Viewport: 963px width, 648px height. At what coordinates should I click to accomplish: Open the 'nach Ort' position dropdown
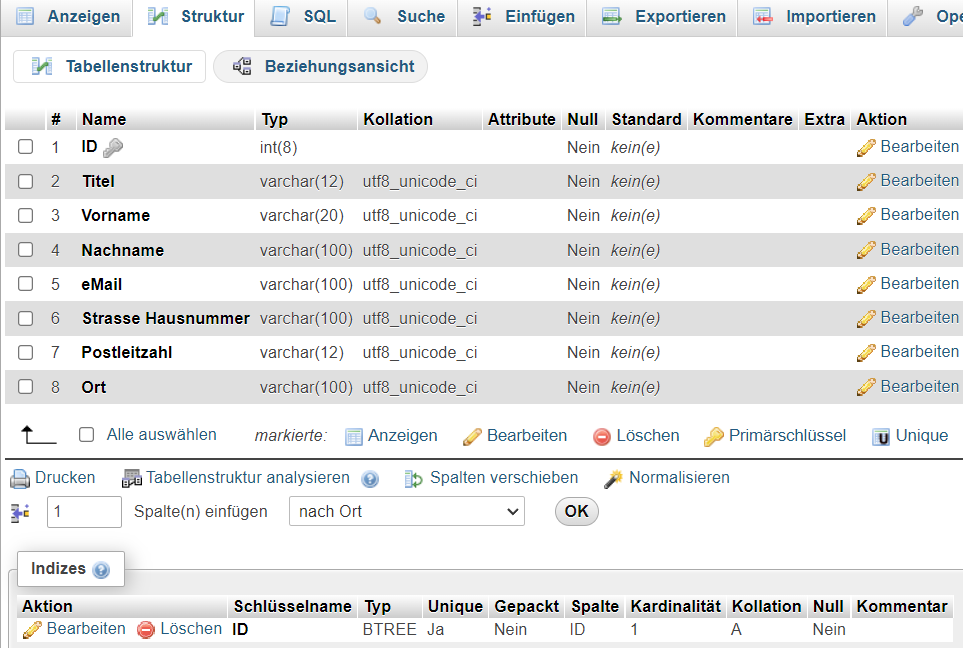click(x=406, y=512)
